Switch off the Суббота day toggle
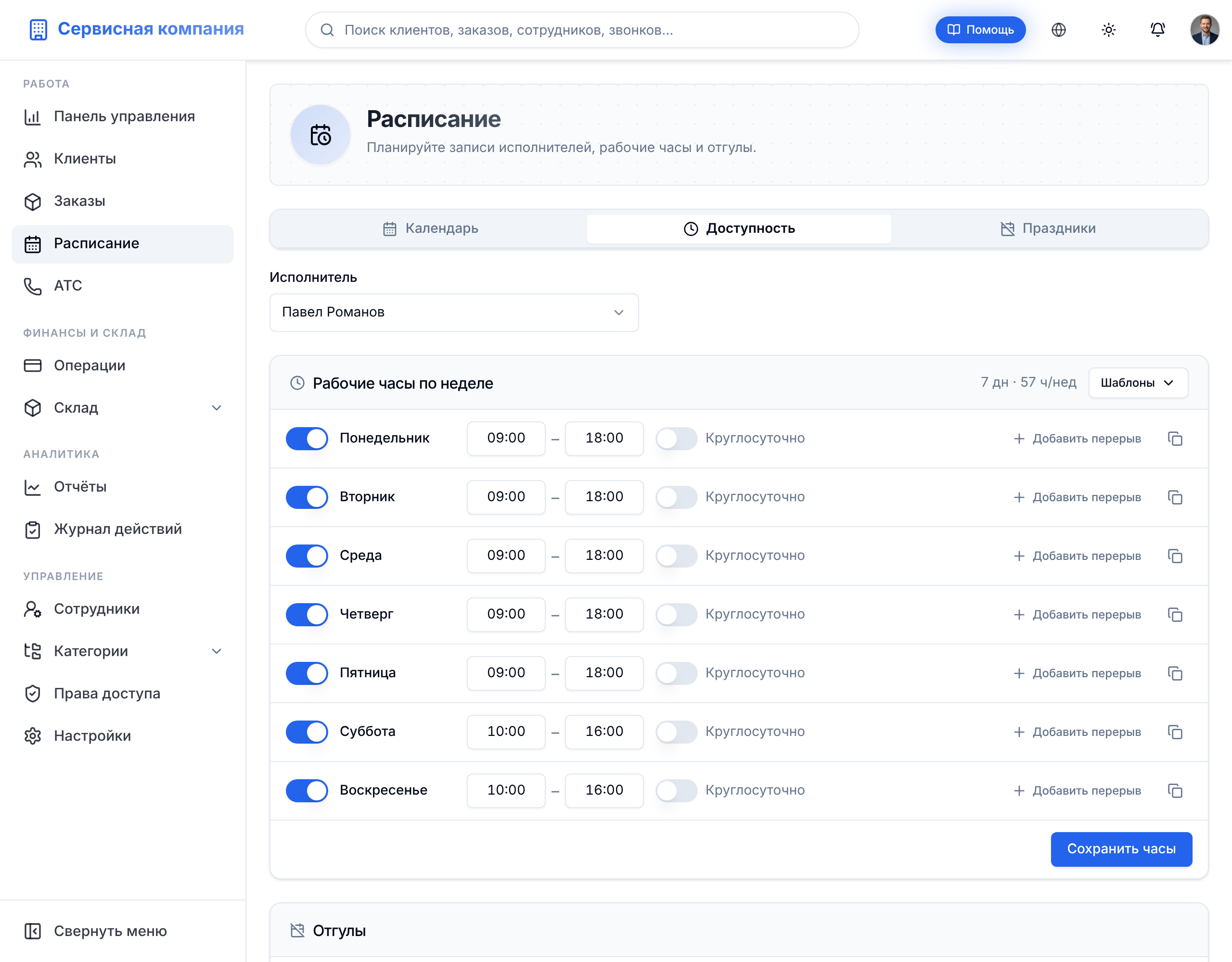1232x962 pixels. [x=307, y=732]
